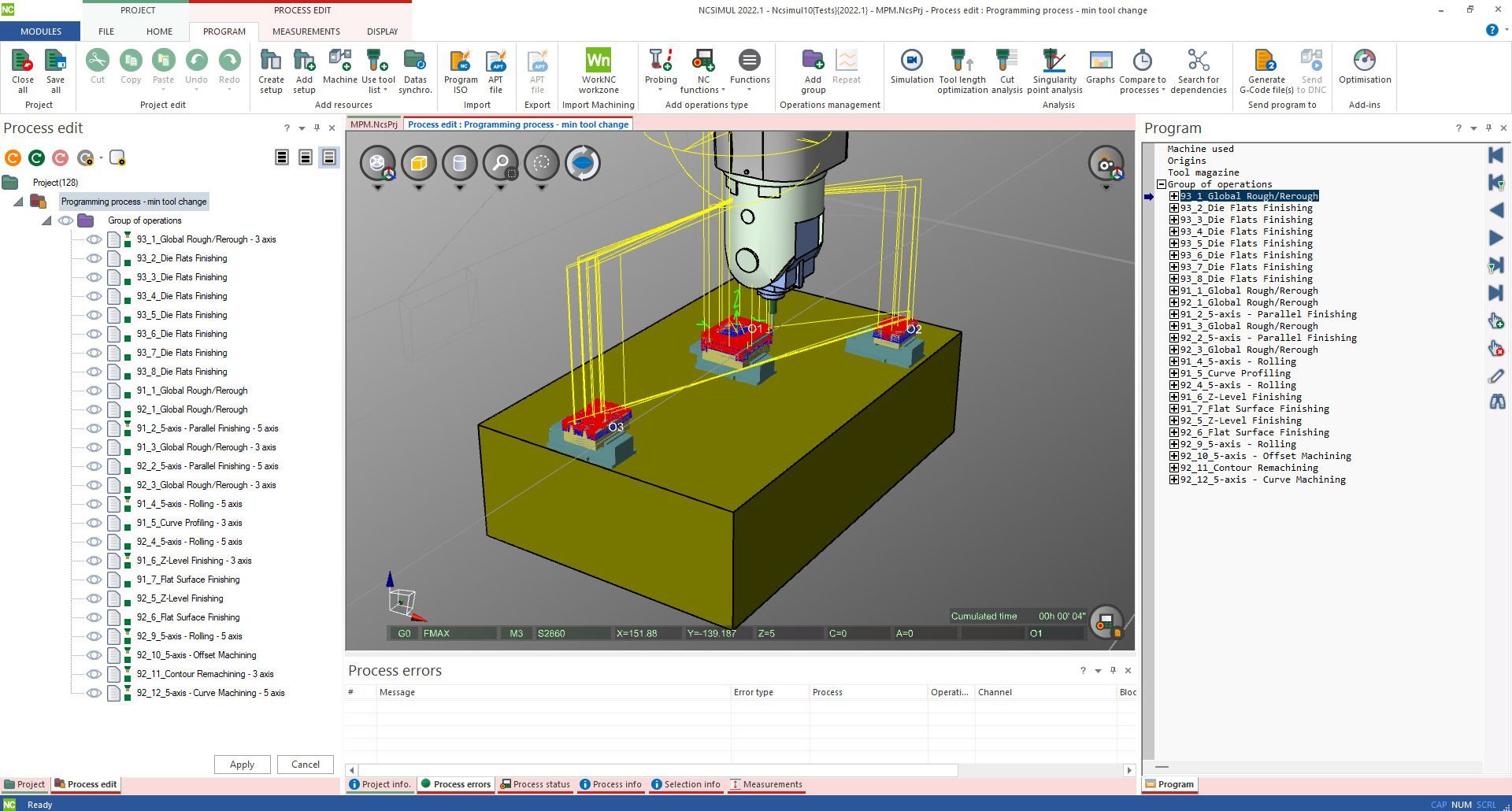Click the zoom magnifier view icon
Image resolution: width=1512 pixels, height=811 pixels.
[x=501, y=163]
